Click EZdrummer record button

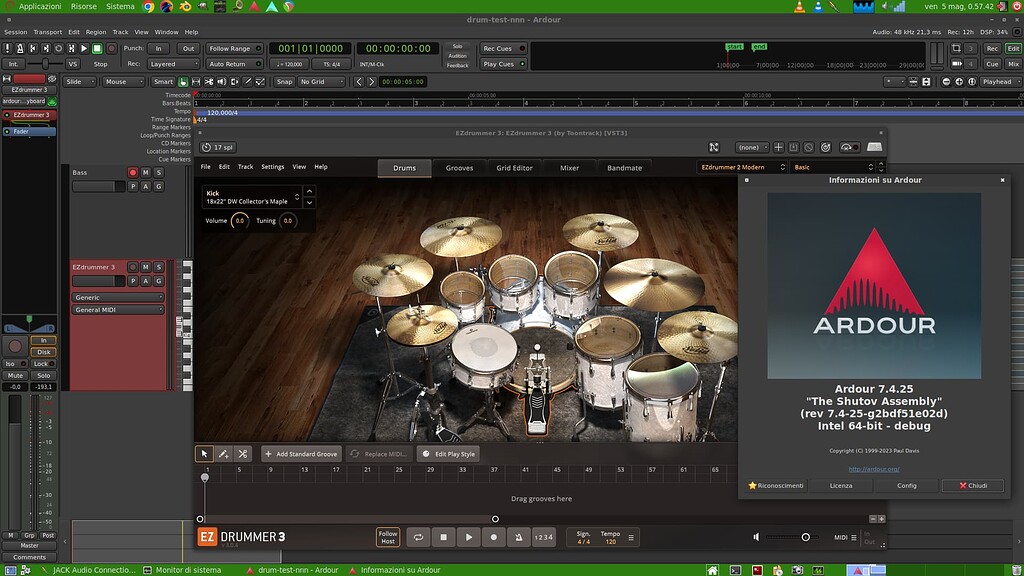494,537
